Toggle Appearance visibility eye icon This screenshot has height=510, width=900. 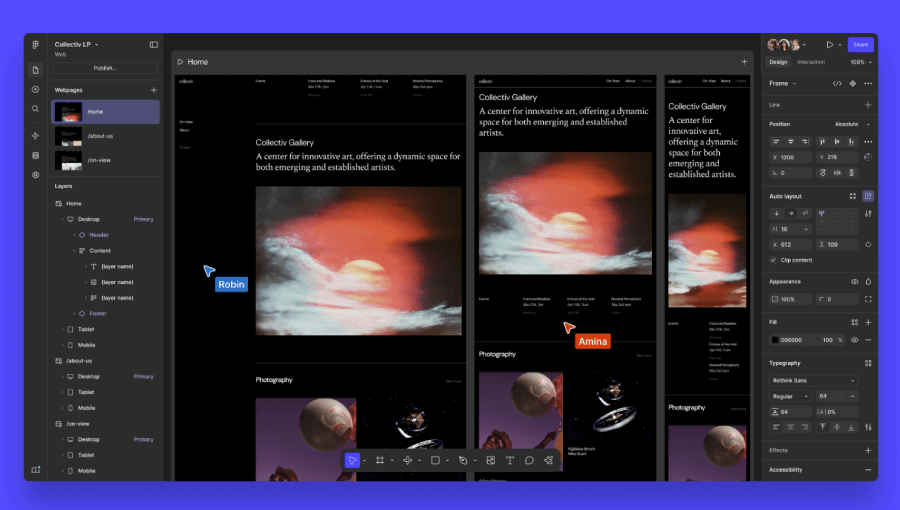[855, 282]
